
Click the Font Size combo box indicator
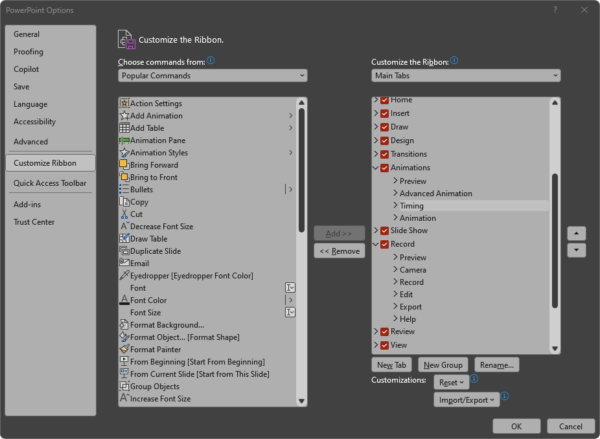290,312
